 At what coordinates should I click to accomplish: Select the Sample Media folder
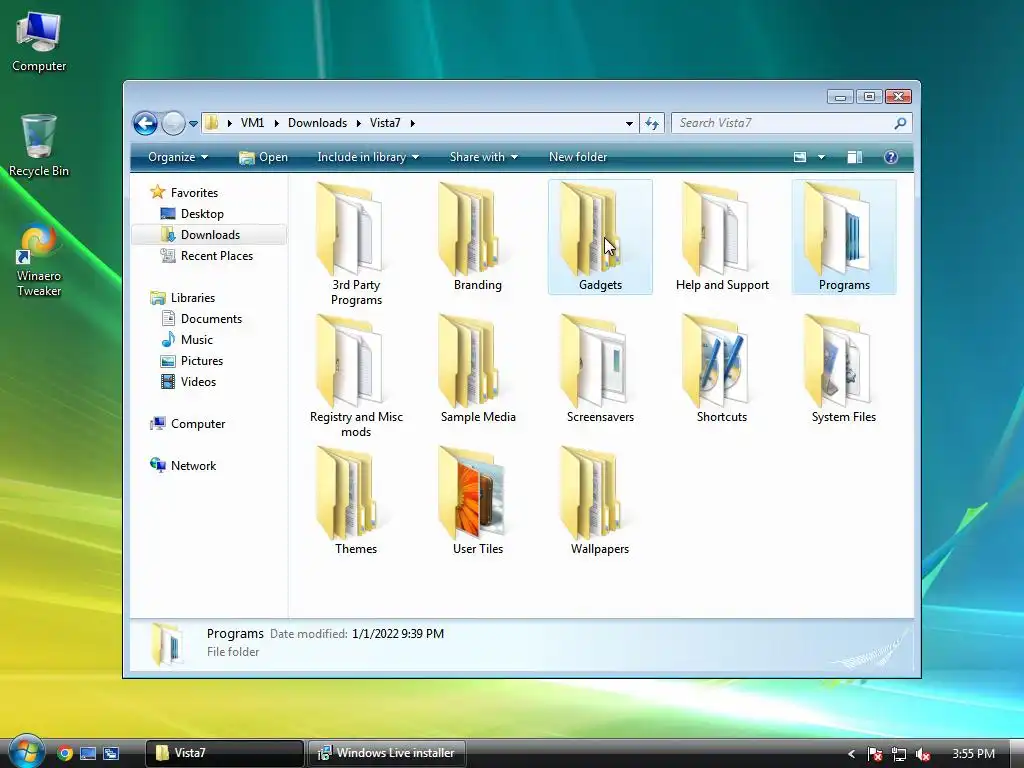(477, 369)
